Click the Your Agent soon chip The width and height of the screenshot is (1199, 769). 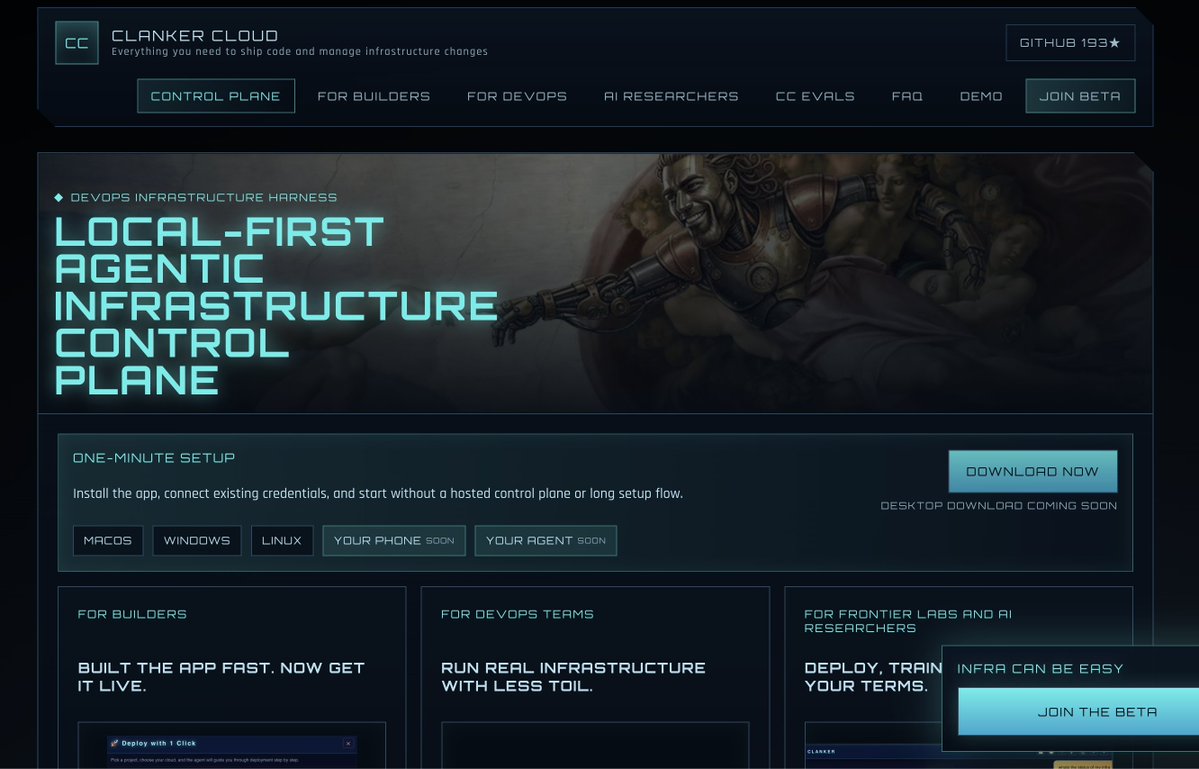(545, 540)
